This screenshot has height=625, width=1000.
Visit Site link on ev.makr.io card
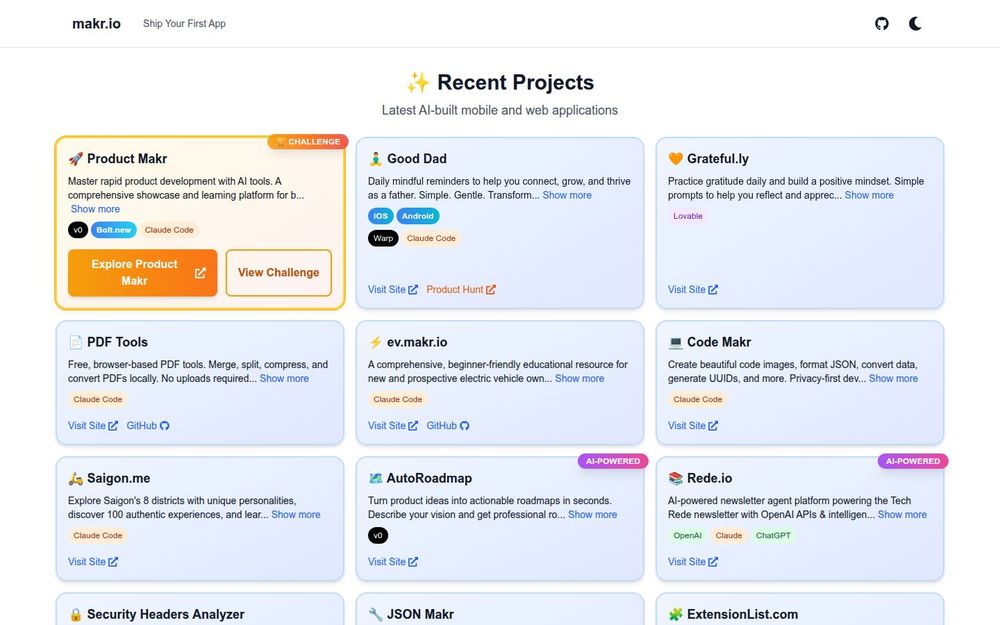[393, 425]
